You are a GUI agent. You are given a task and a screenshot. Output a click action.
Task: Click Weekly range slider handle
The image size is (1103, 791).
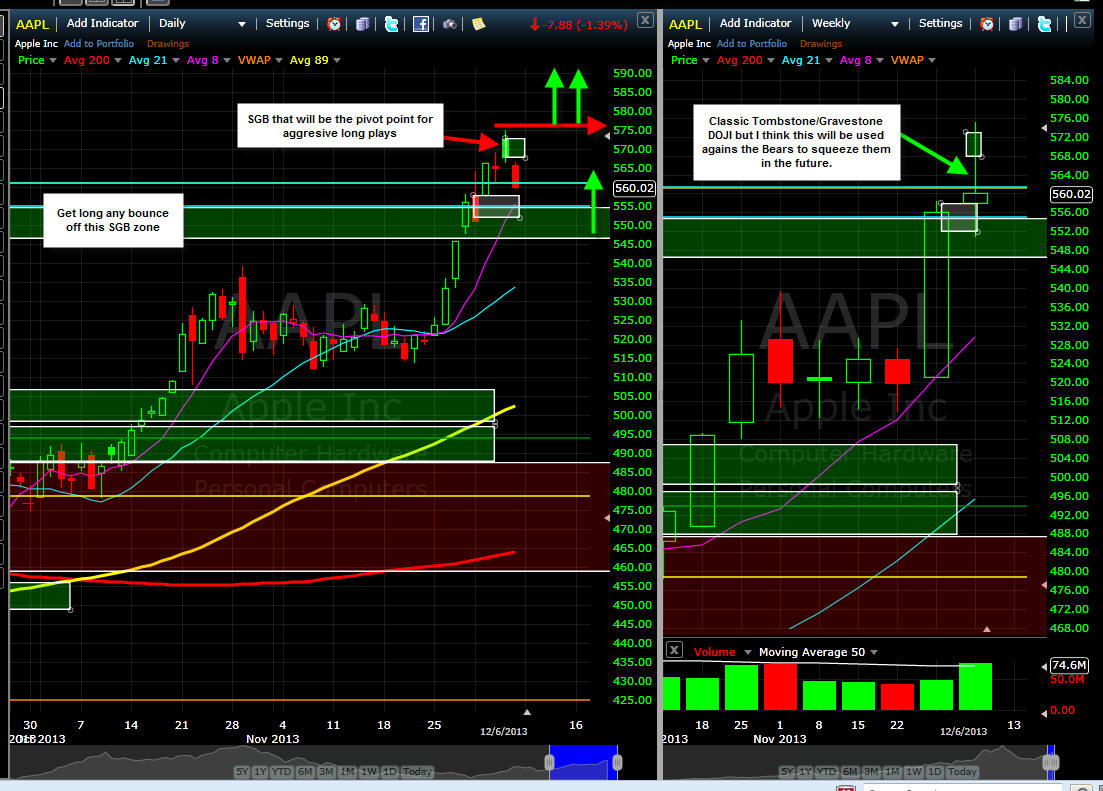[x=1051, y=762]
